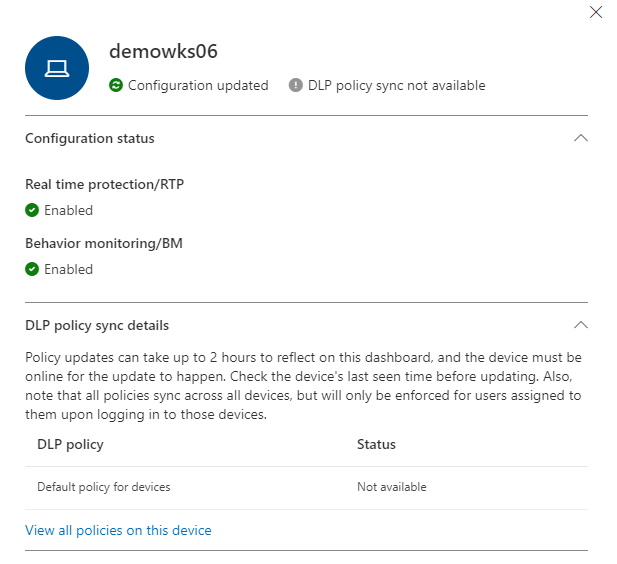Click the demowks06 device name title
The height and width of the screenshot is (564, 617).
[x=163, y=52]
